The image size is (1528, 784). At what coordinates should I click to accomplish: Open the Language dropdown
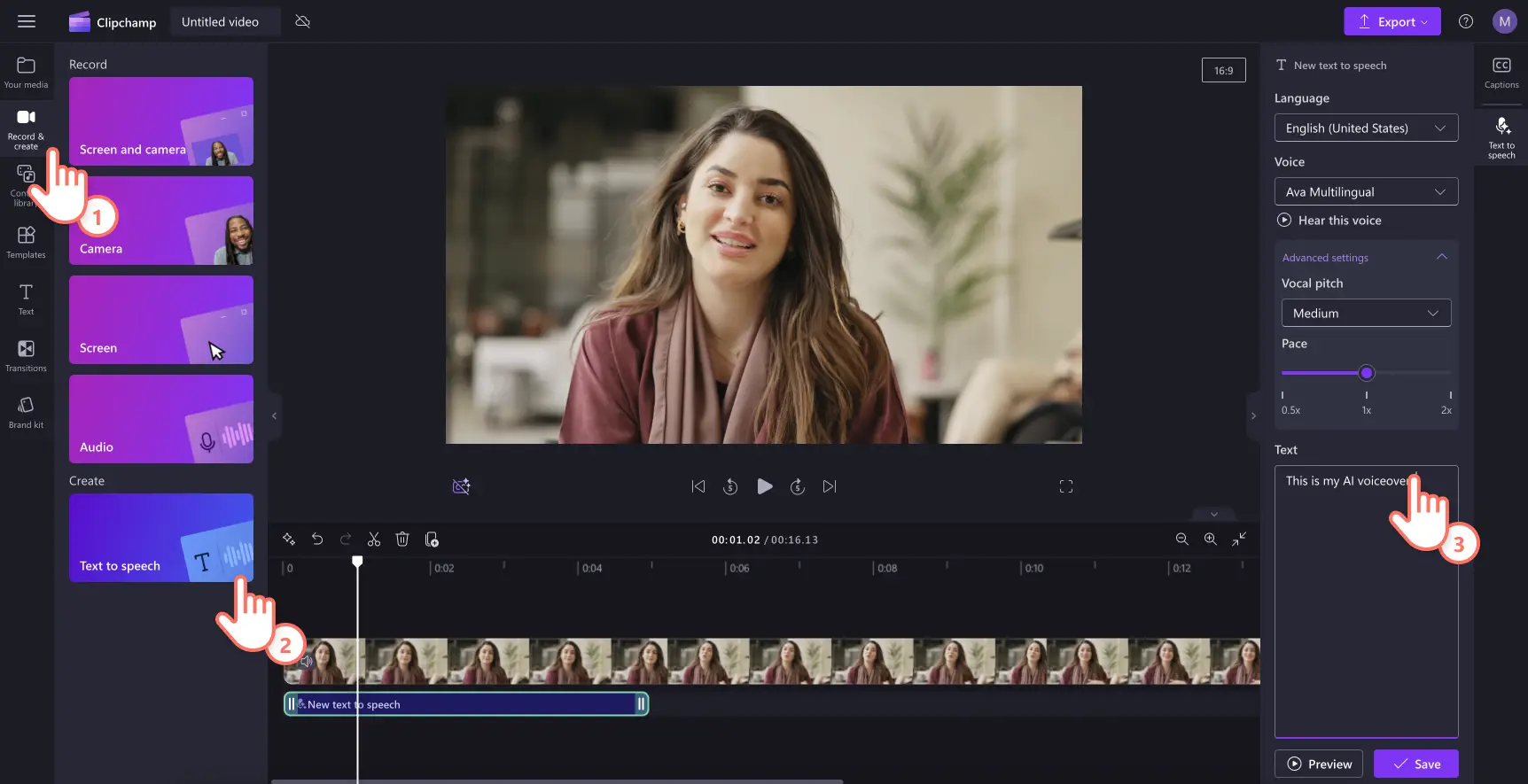1366,128
